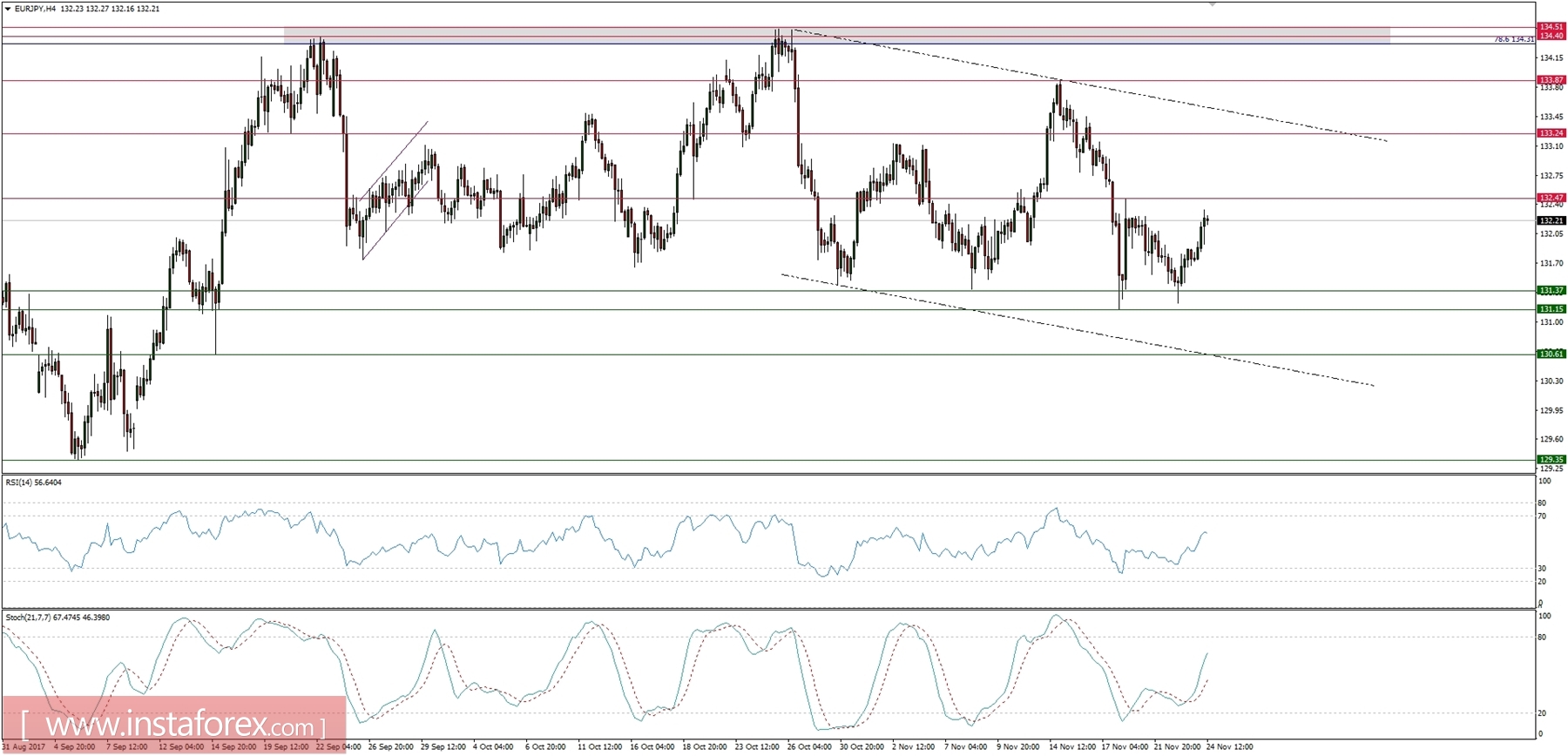Viewport: 1568px width, 756px height.
Task: Click the 30 Oct 20:00 time label
Action: pyautogui.click(x=862, y=746)
